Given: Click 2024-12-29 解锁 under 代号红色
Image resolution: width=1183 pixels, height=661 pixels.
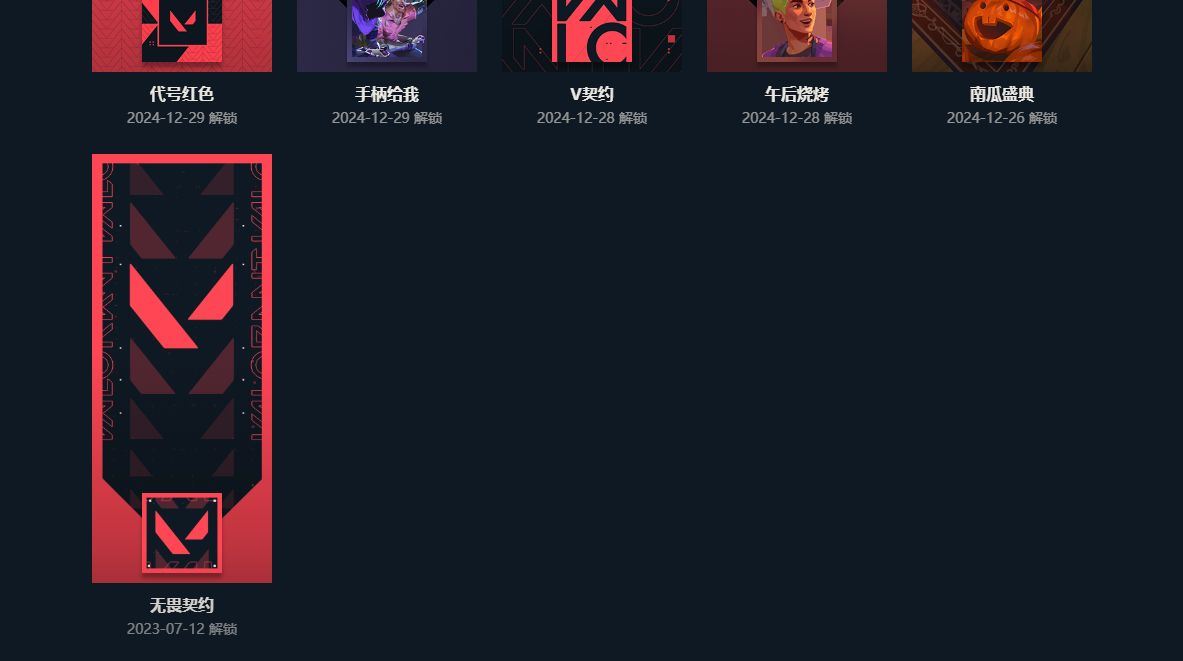Looking at the screenshot, I should point(182,118).
